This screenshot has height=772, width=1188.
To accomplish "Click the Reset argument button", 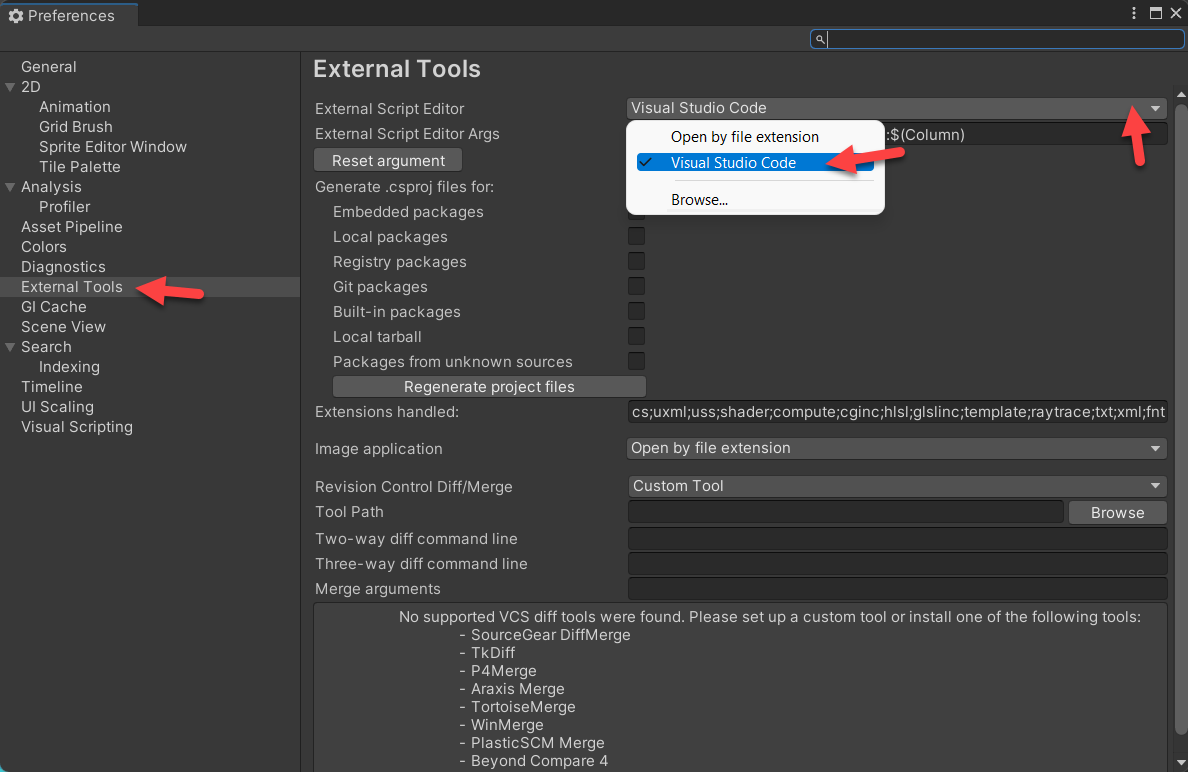I will pyautogui.click(x=388, y=161).
